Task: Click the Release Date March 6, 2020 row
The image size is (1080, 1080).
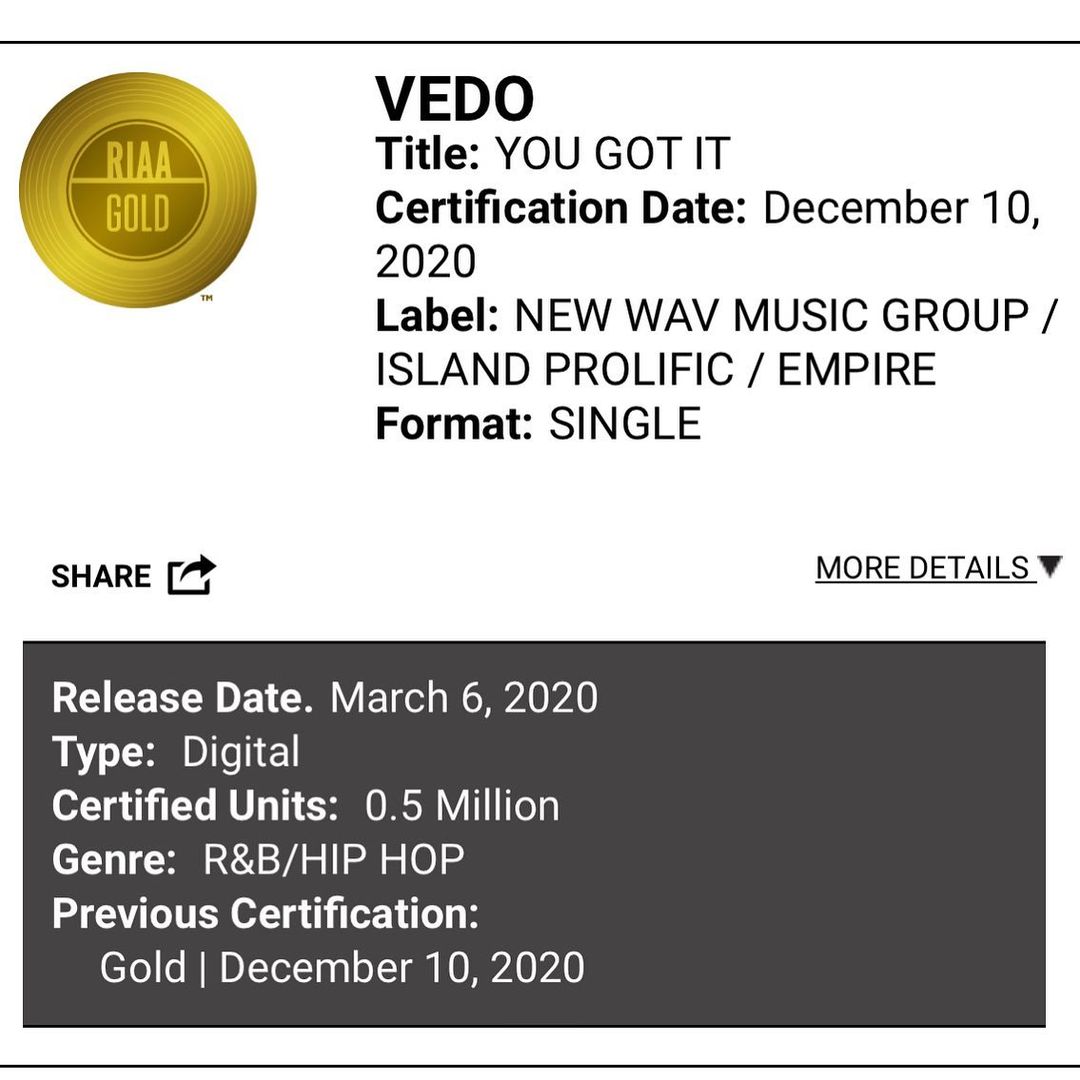Action: 325,698
